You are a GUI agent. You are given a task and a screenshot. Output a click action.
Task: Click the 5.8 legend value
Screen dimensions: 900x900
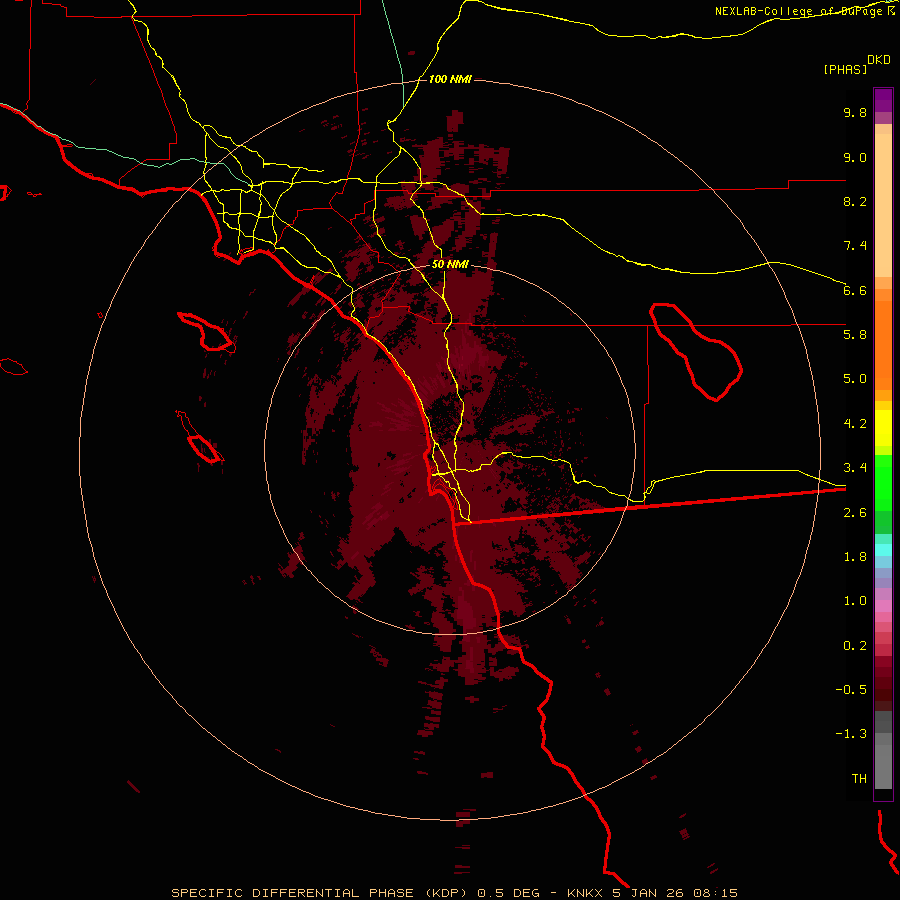tap(855, 335)
